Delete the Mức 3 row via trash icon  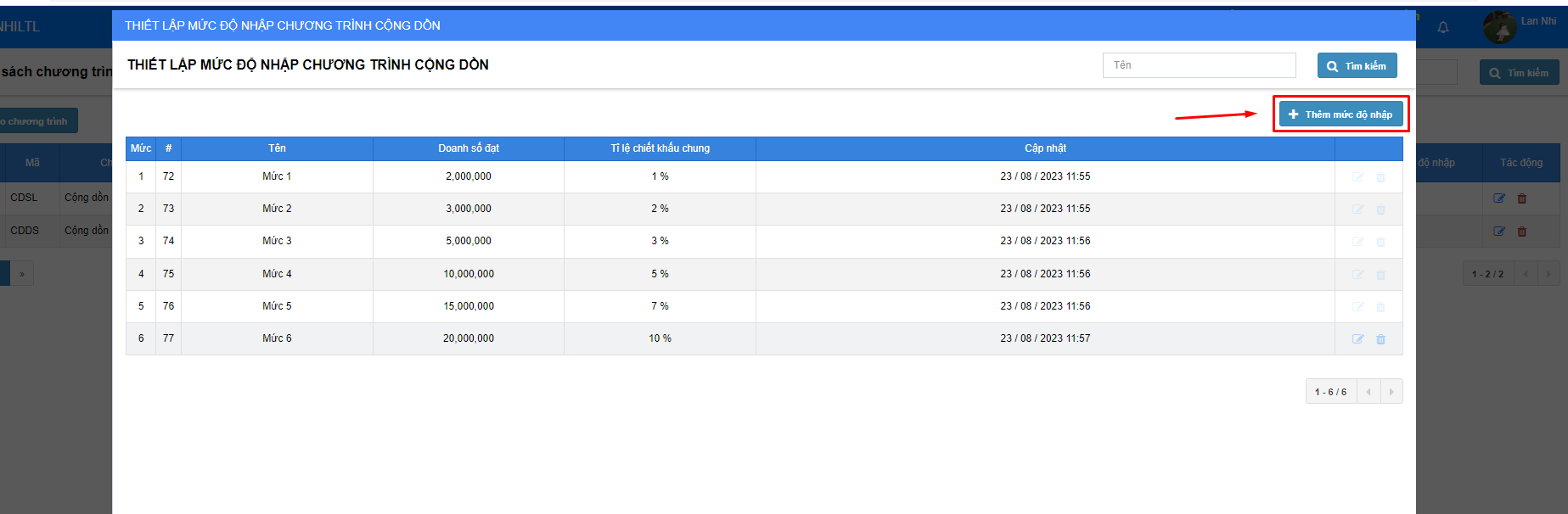point(1380,242)
